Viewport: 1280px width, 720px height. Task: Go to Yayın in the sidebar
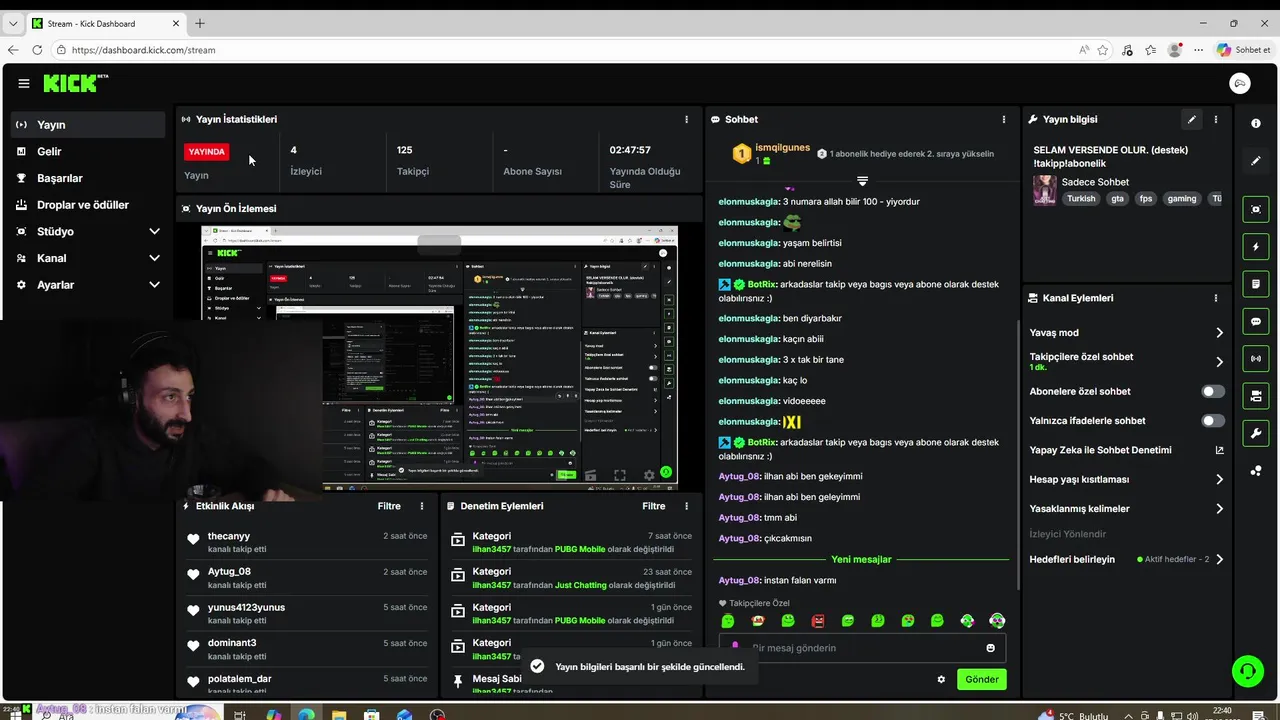[x=88, y=125]
